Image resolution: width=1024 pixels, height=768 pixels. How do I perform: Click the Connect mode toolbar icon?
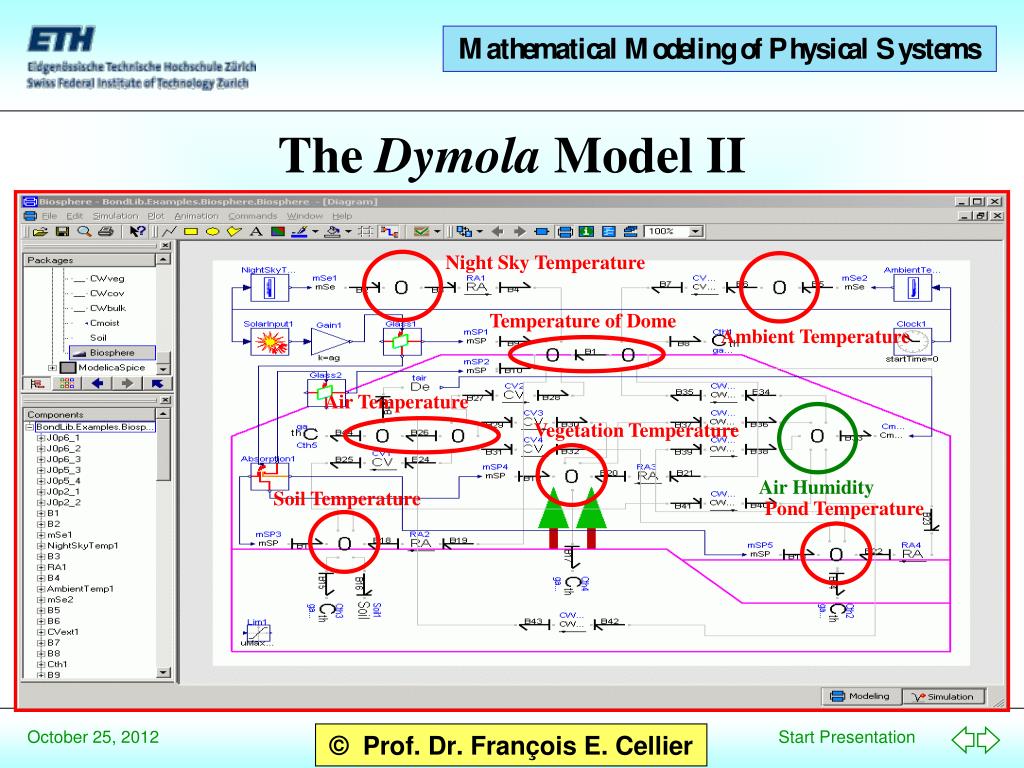389,231
